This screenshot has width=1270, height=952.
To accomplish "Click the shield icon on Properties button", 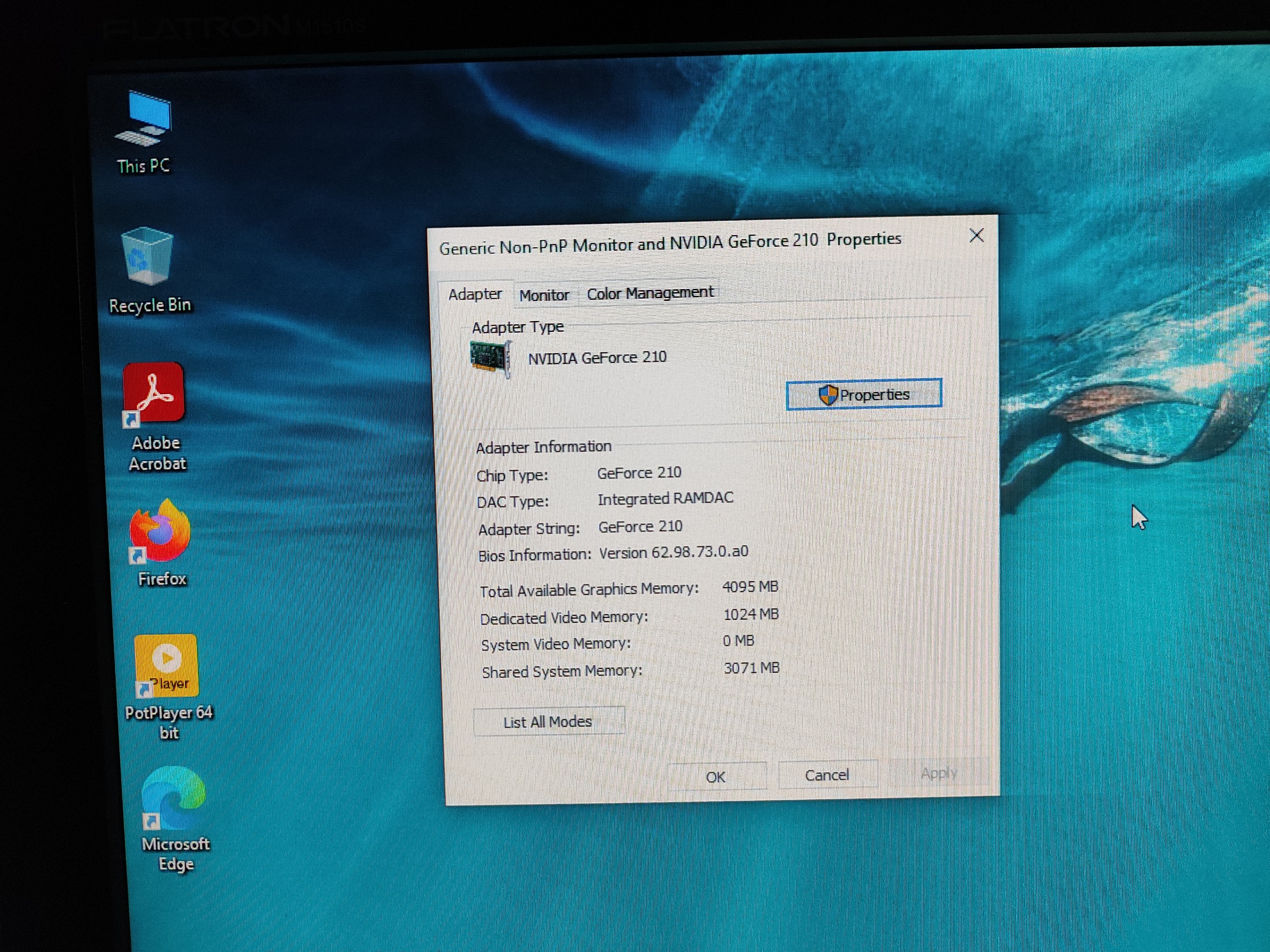I will (828, 395).
